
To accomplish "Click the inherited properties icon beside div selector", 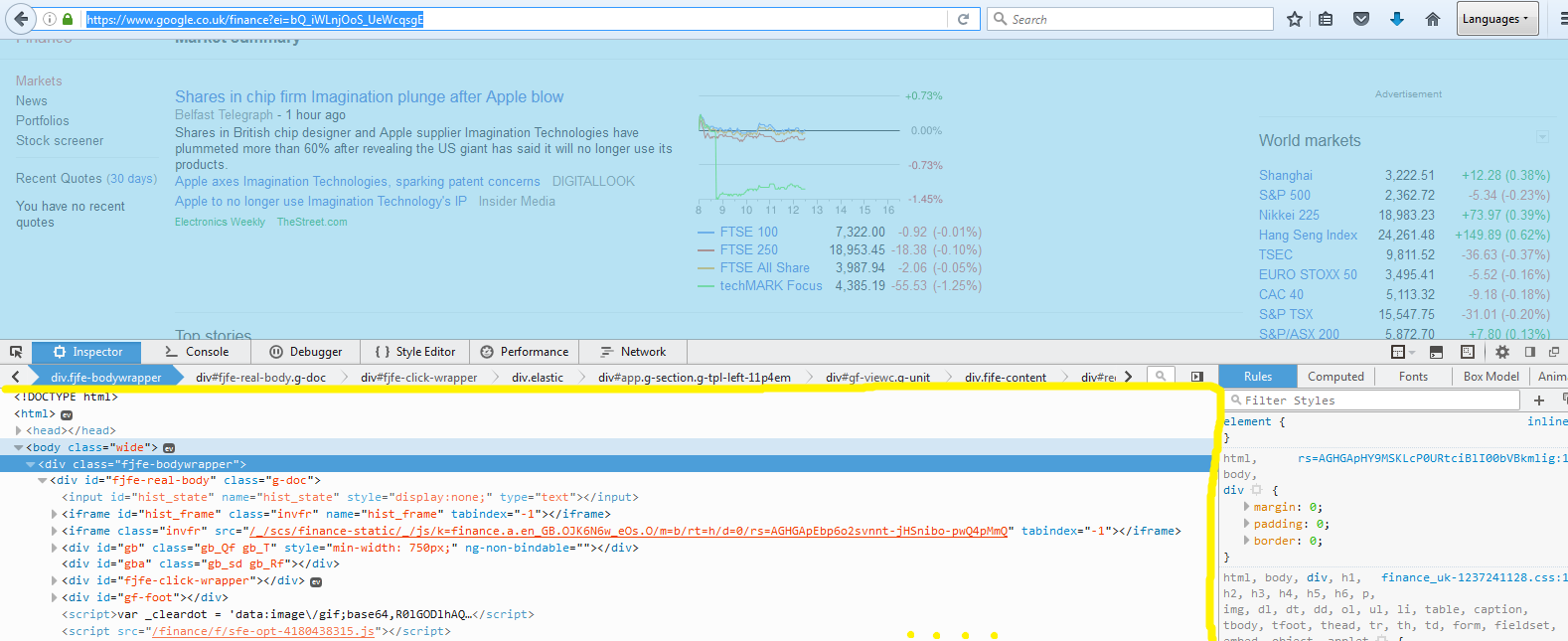I will coord(1256,490).
